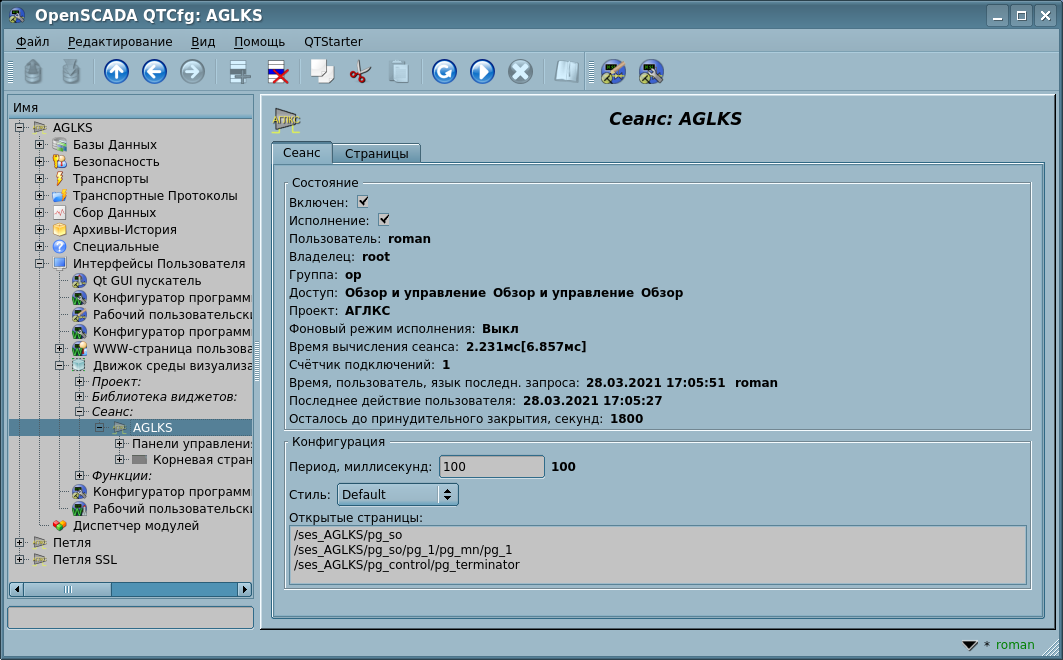Select Корневая страница tree item
1063x660 pixels.
pyautogui.click(x=202, y=460)
